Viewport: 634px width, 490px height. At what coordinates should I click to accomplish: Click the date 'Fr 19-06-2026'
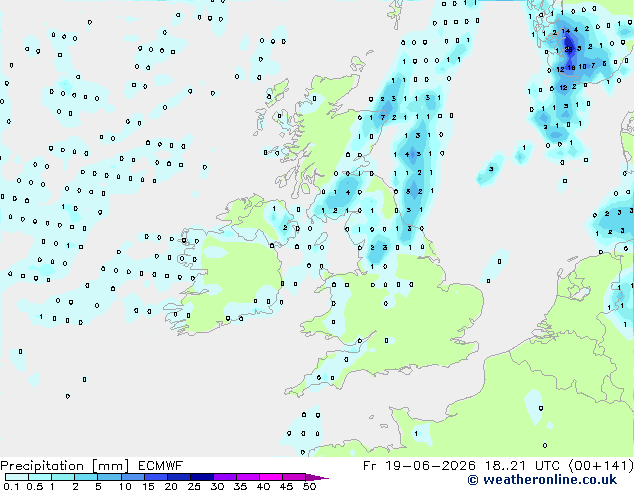tap(419, 466)
